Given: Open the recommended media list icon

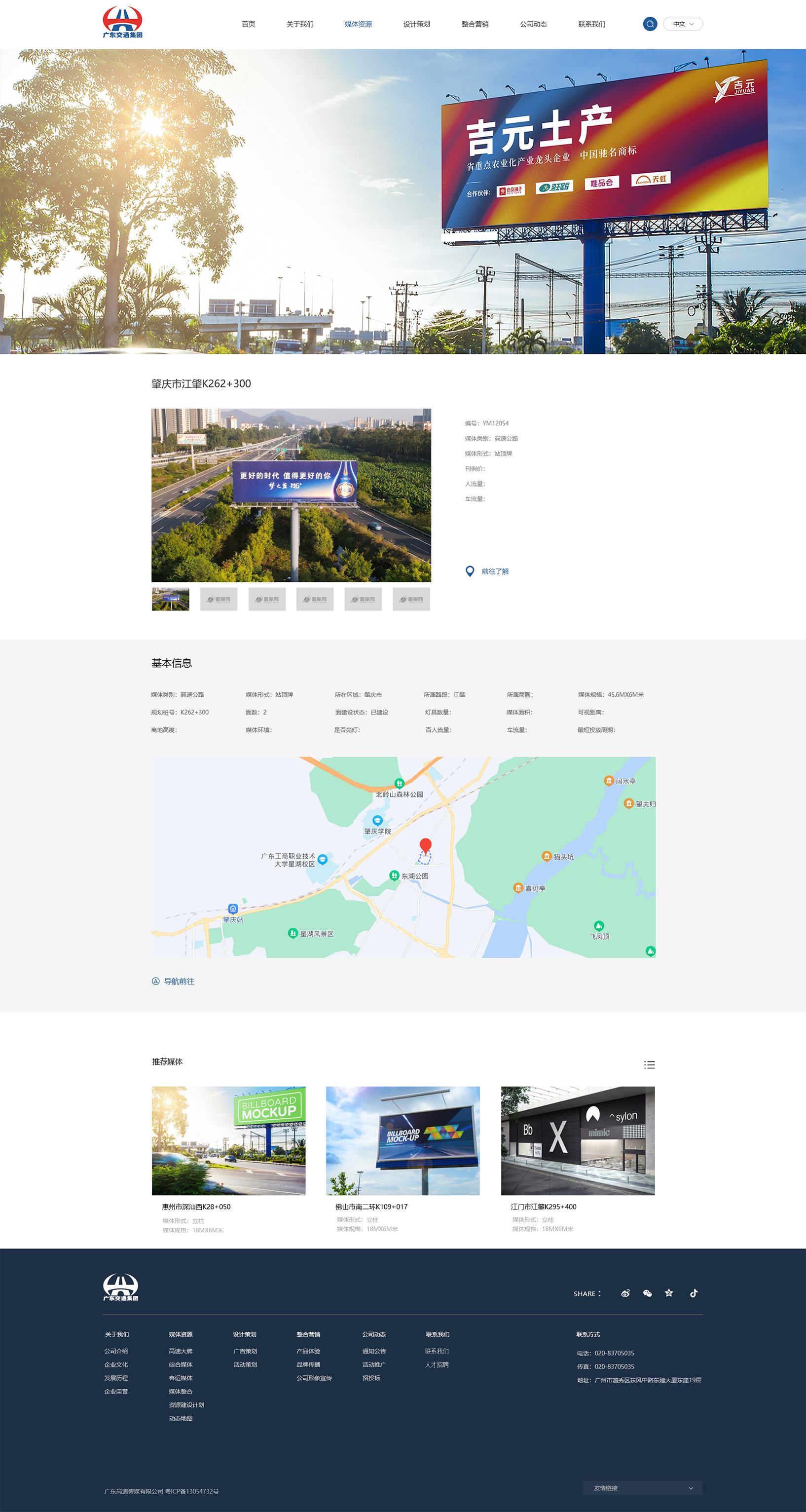Looking at the screenshot, I should pos(649,1065).
